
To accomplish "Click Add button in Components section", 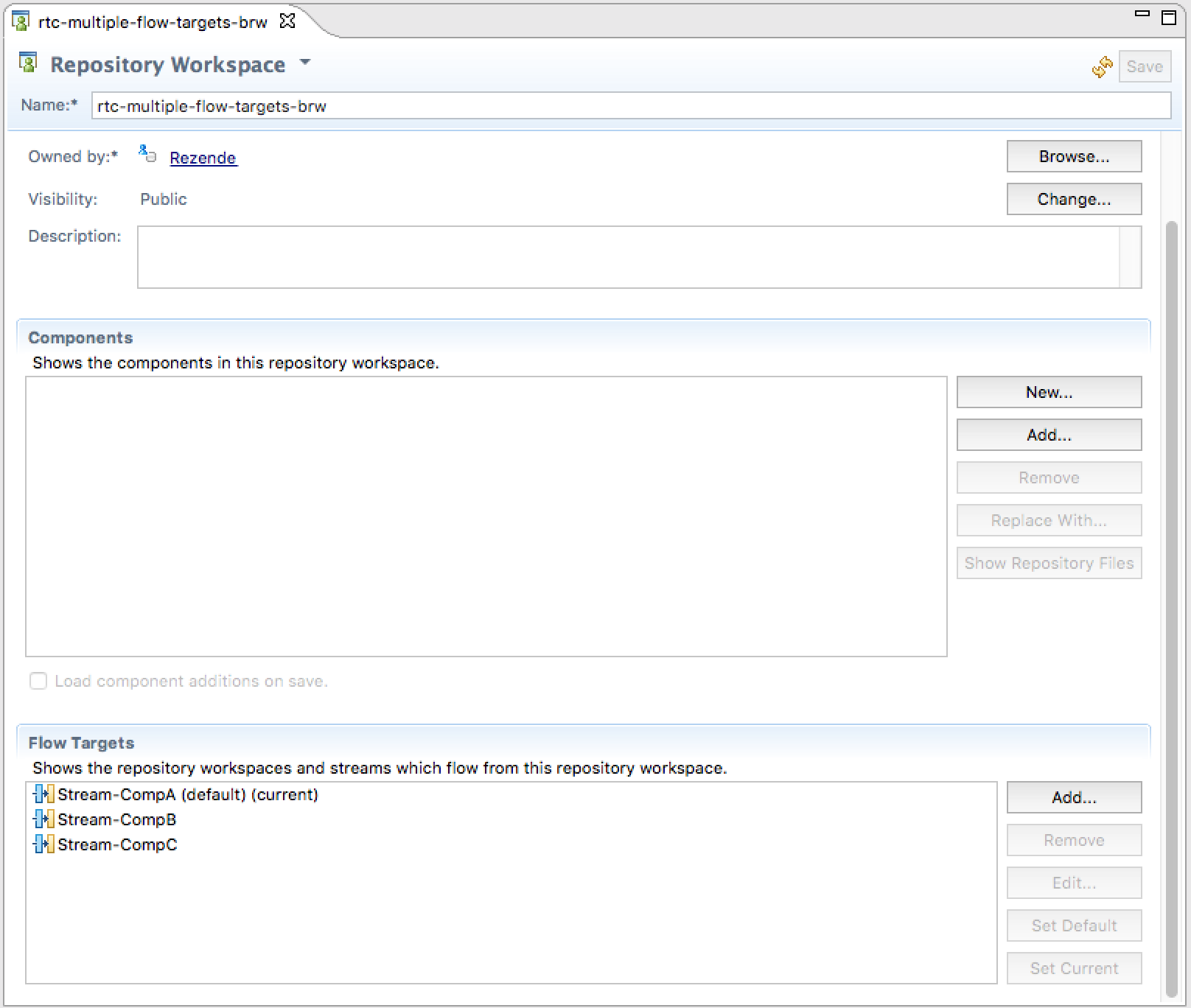I will pos(1049,435).
